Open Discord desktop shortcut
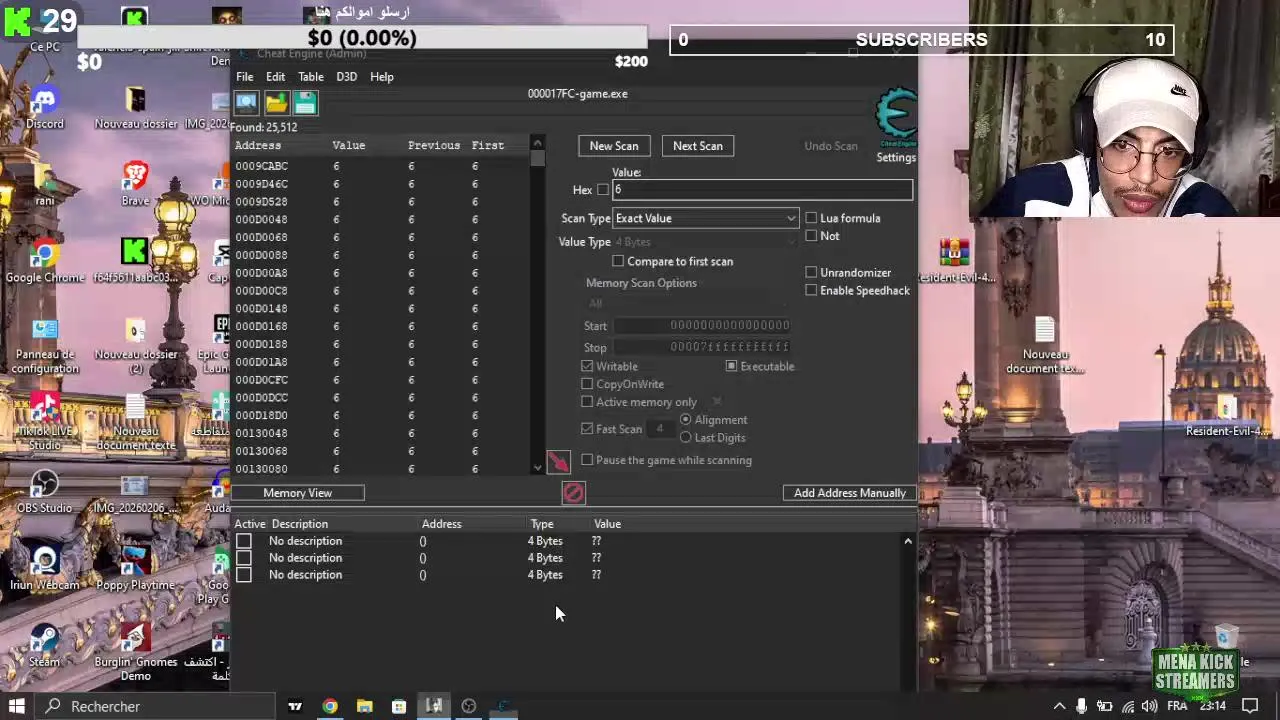Screen dimensions: 1280x720 coord(44,108)
